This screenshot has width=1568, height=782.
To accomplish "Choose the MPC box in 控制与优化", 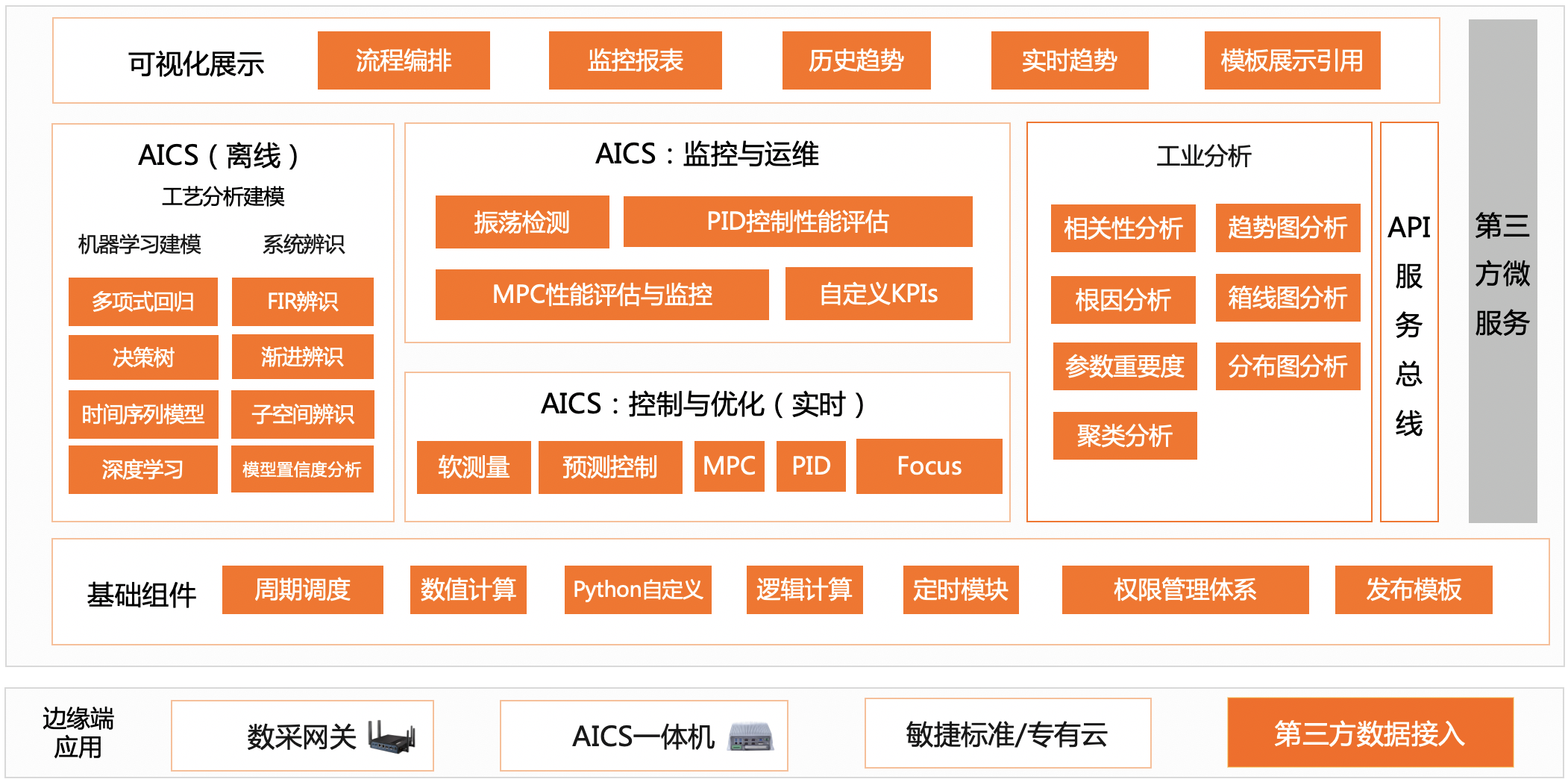I will [x=730, y=466].
